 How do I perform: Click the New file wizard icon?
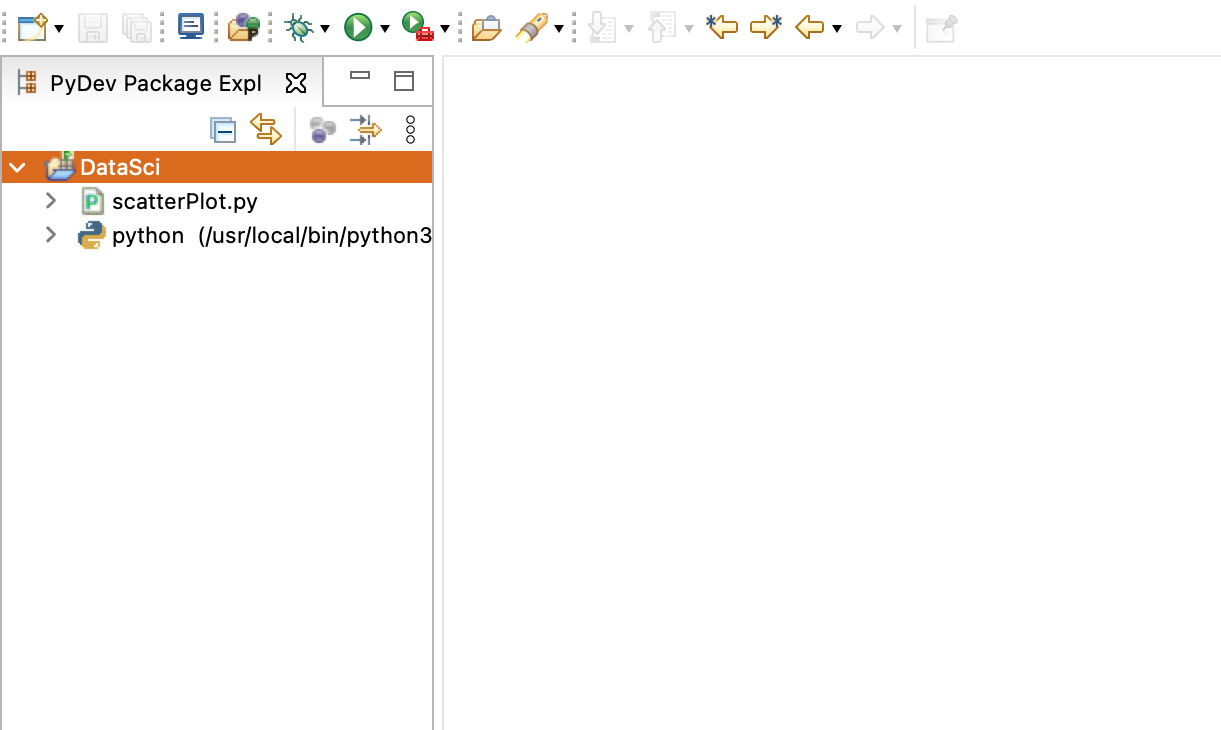pyautogui.click(x=32, y=27)
